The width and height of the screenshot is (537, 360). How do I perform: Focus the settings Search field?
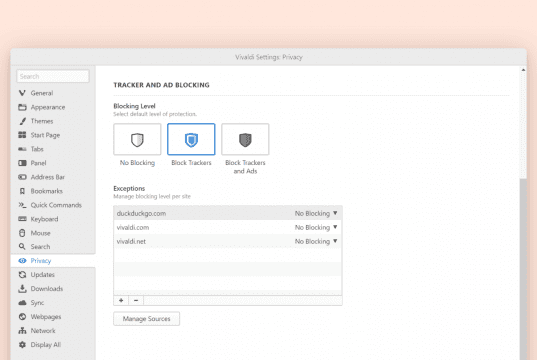53,76
